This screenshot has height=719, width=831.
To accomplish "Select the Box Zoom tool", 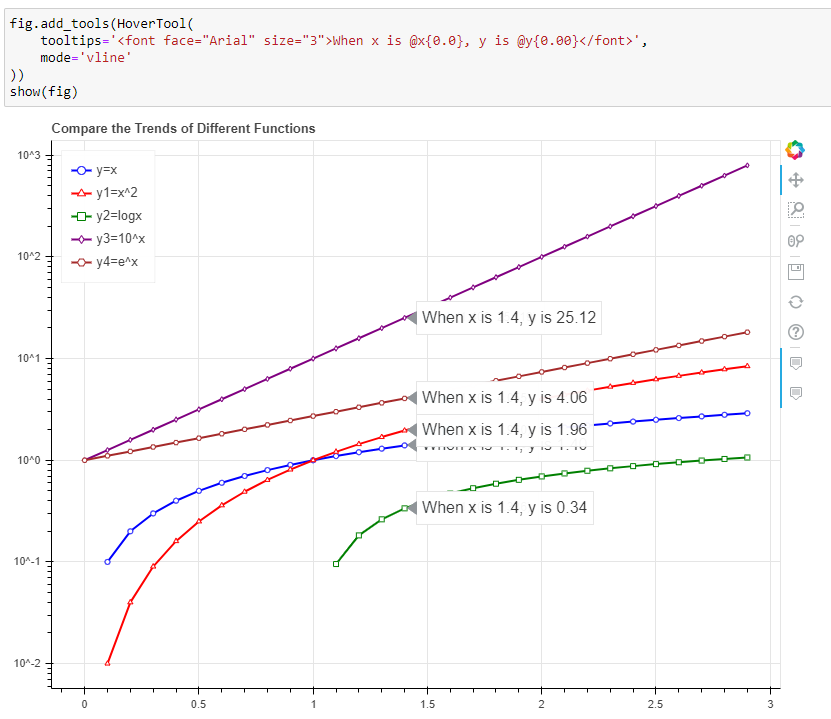I will tap(795, 210).
